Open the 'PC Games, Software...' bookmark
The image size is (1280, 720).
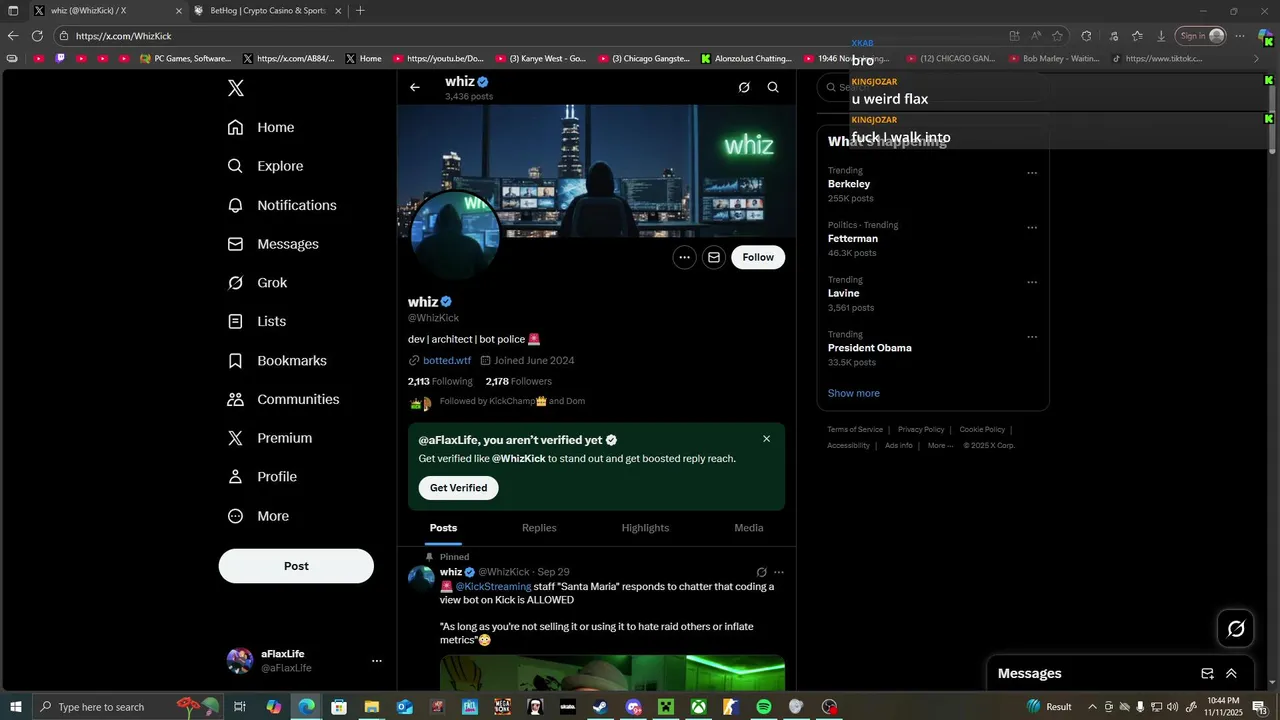coord(186,59)
